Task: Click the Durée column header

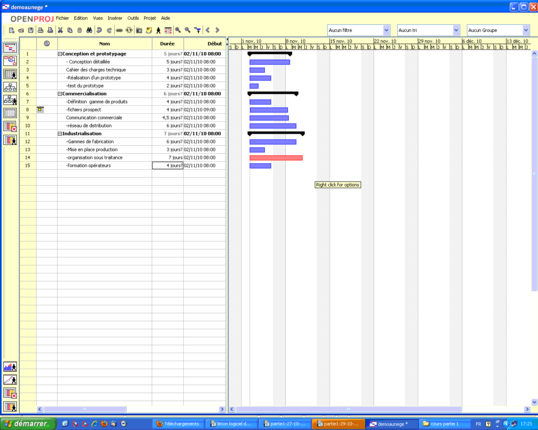Action: tap(167, 44)
